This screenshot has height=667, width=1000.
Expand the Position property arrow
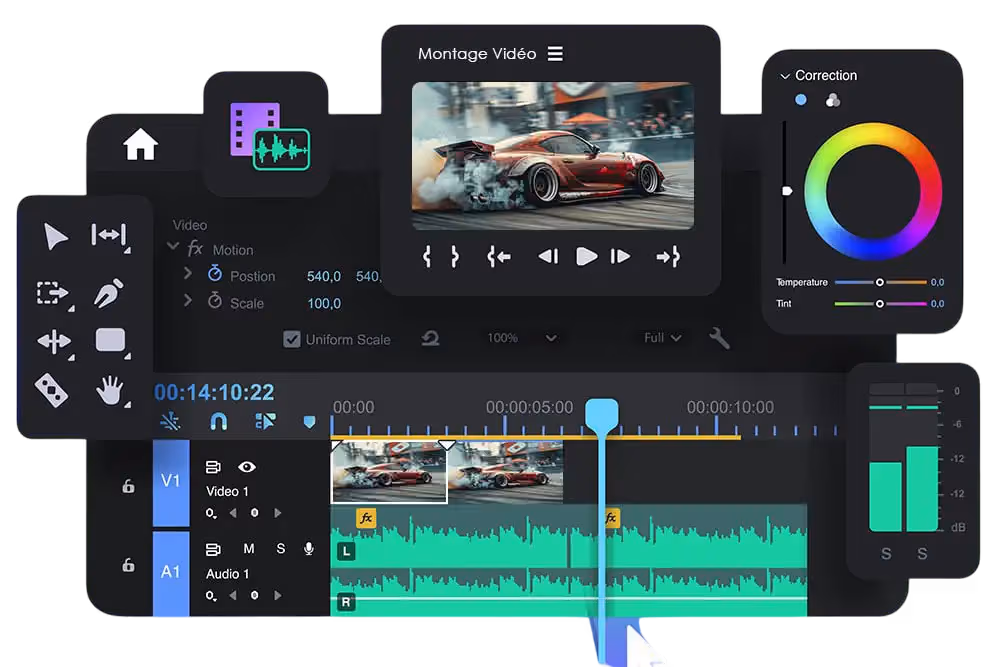[x=189, y=275]
